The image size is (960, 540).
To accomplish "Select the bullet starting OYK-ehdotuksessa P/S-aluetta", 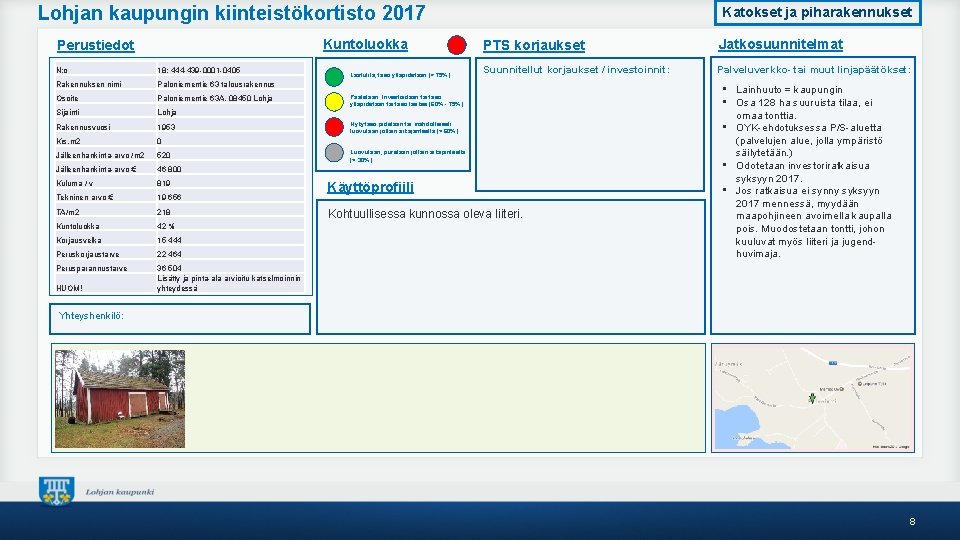I will [x=809, y=140].
